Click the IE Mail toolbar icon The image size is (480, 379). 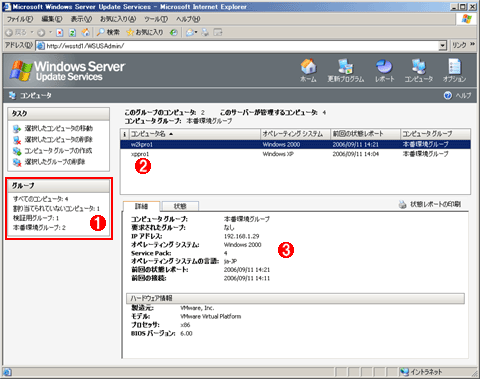[190, 32]
